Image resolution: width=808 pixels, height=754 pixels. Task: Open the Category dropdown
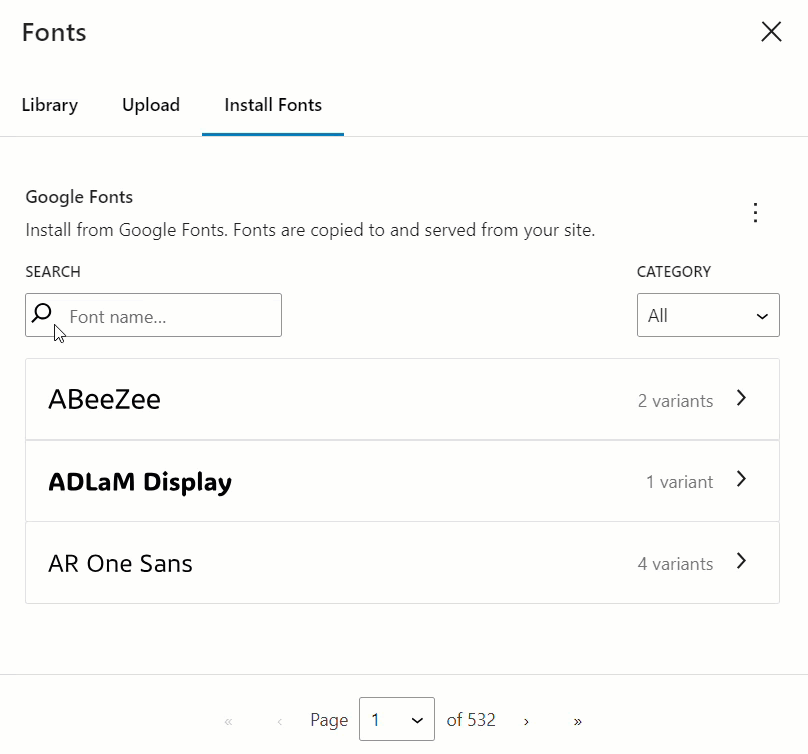point(708,315)
